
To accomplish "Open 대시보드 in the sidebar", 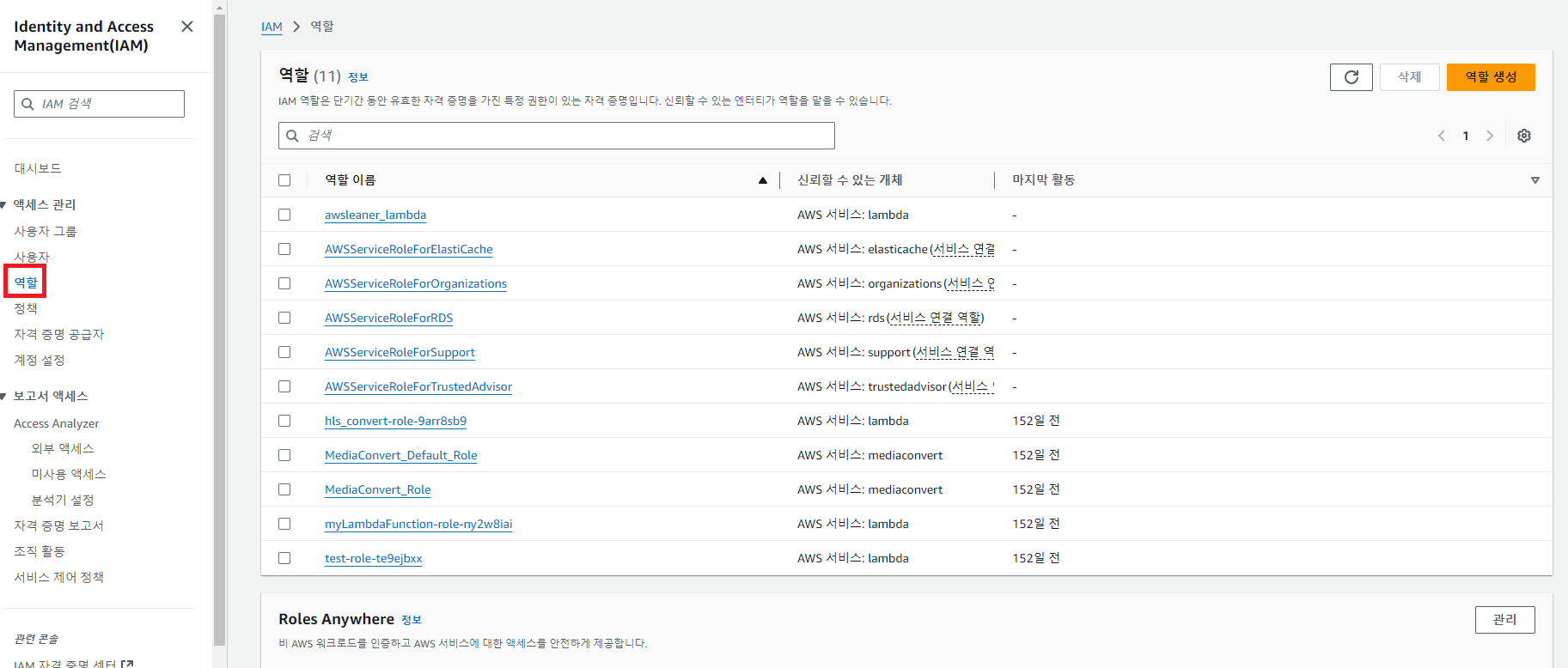I will 38,168.
